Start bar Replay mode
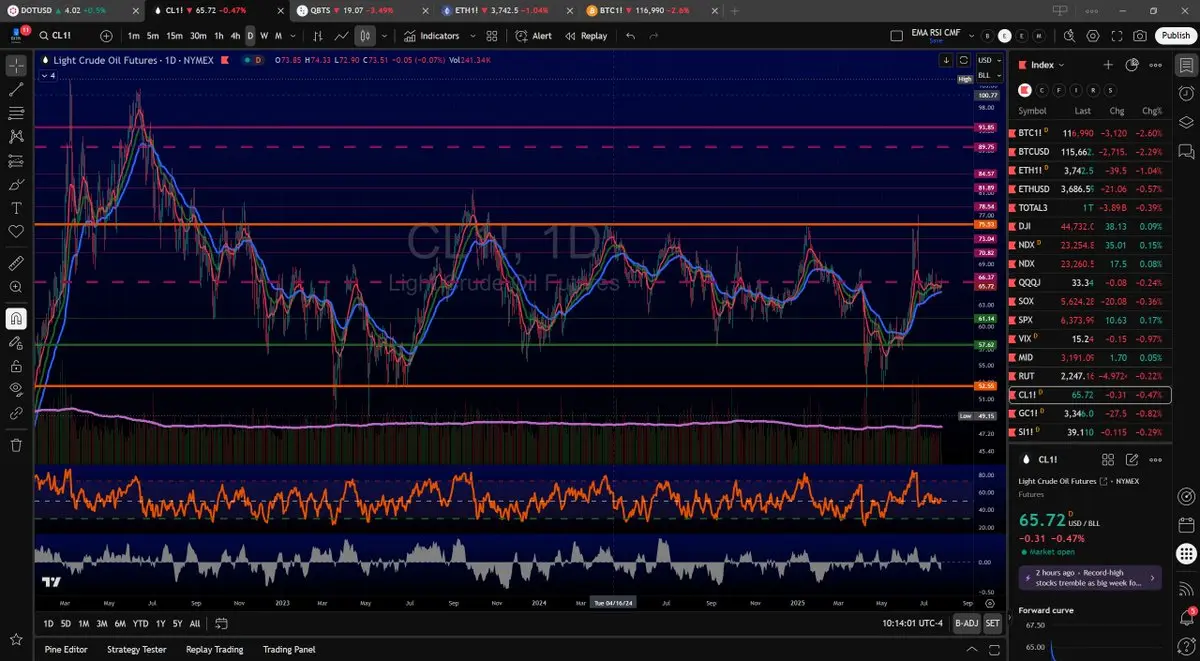1200x661 pixels. point(586,36)
